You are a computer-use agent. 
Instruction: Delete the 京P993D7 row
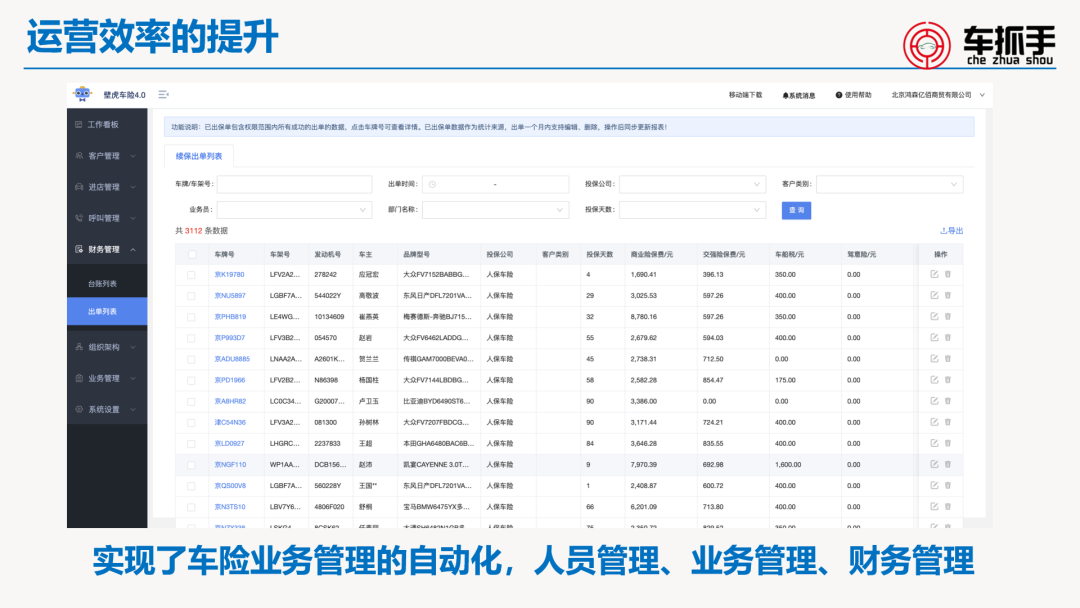[948, 337]
